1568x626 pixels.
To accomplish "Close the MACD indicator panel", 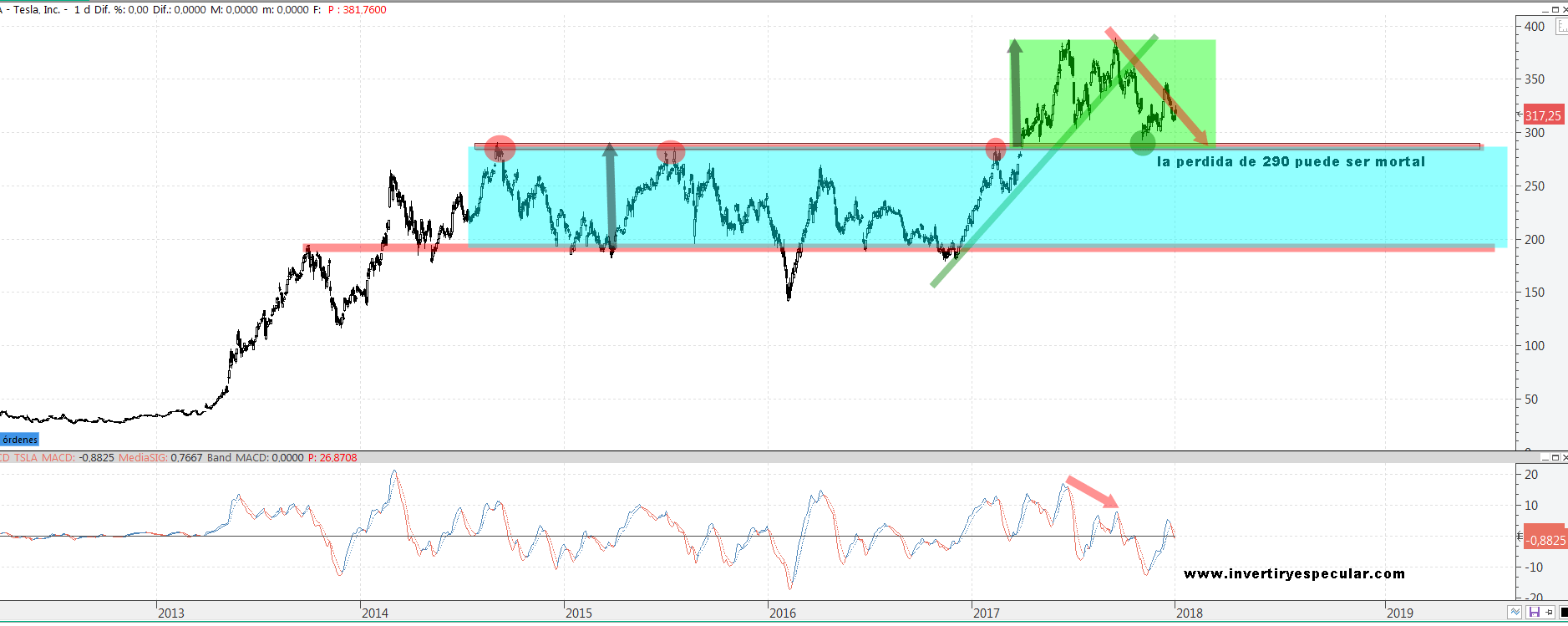I will [1564, 457].
